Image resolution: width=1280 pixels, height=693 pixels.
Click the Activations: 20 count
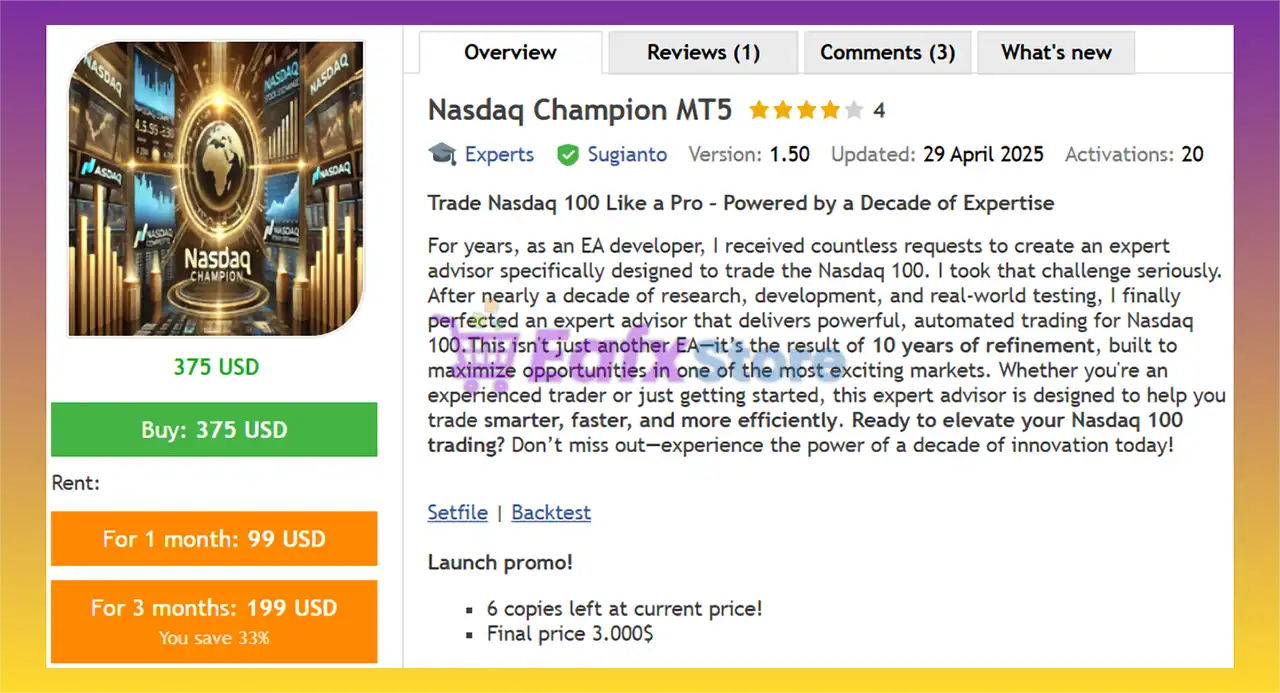(x=1134, y=155)
